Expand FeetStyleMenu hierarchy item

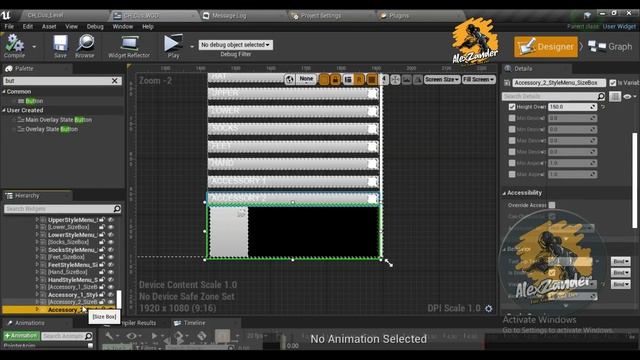(x=37, y=264)
